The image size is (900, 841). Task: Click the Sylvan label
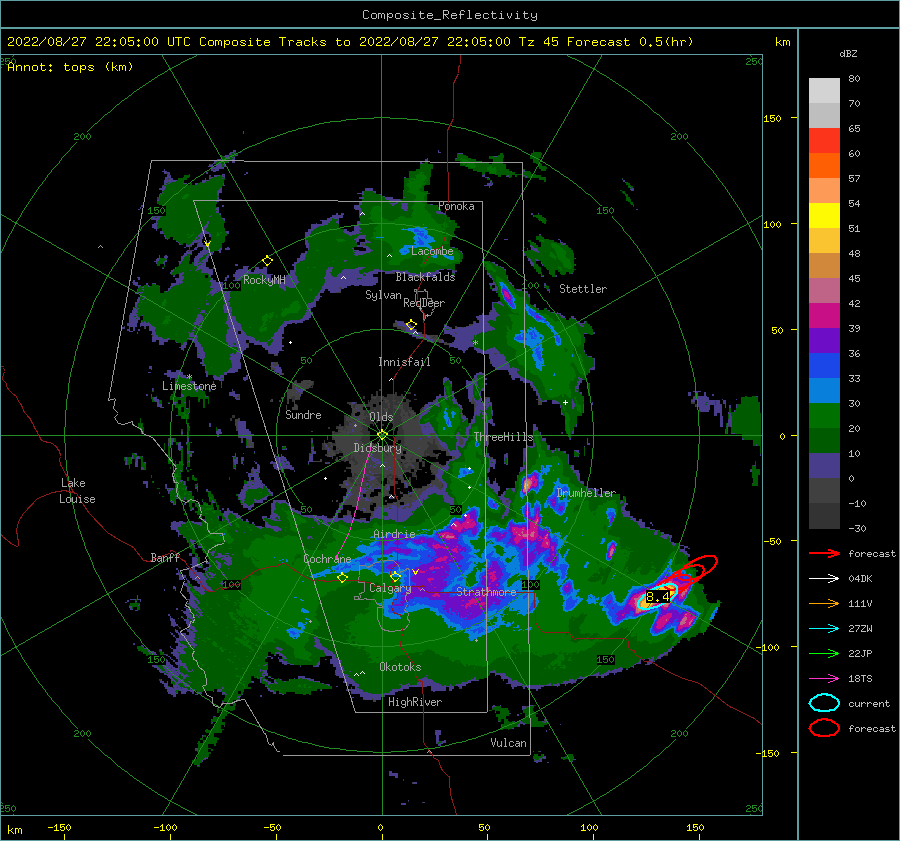point(383,296)
